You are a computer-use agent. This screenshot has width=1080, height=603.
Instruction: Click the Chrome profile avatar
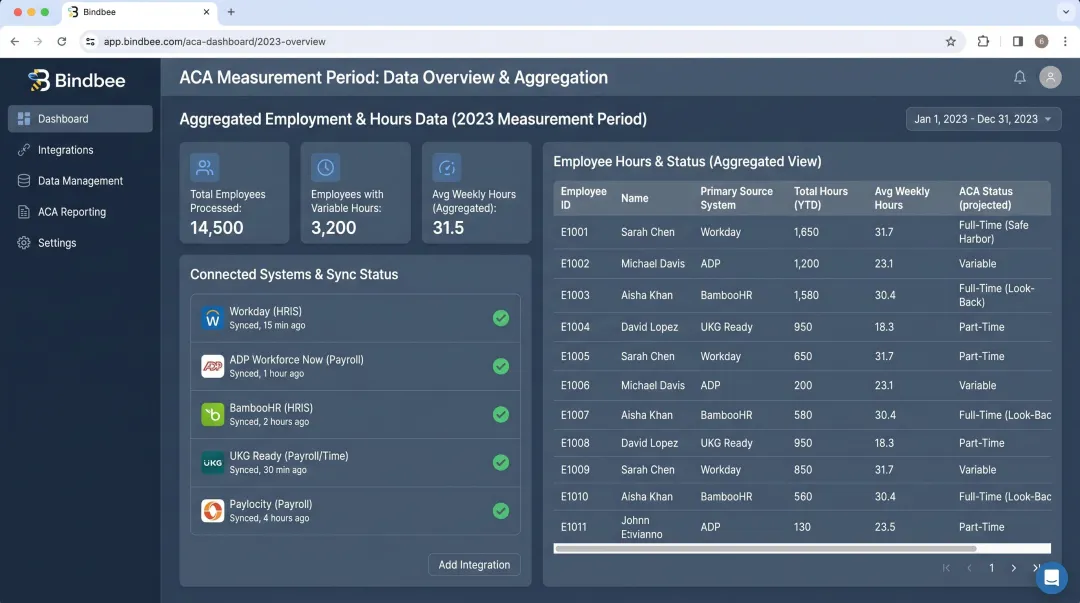[1041, 41]
